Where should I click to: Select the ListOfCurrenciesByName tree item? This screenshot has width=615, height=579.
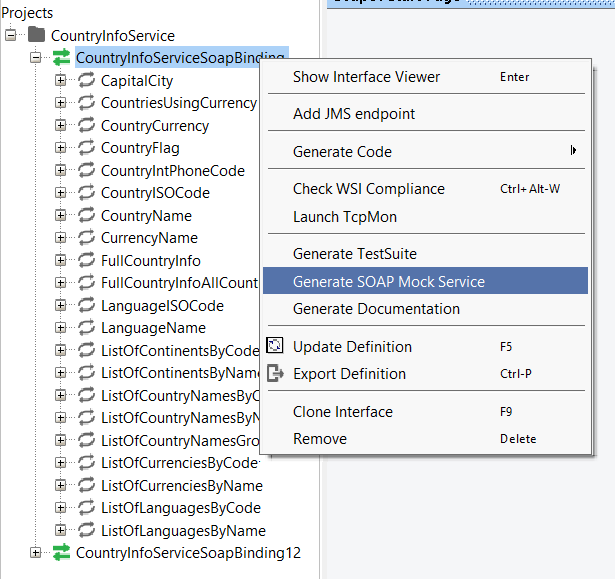click(182, 486)
